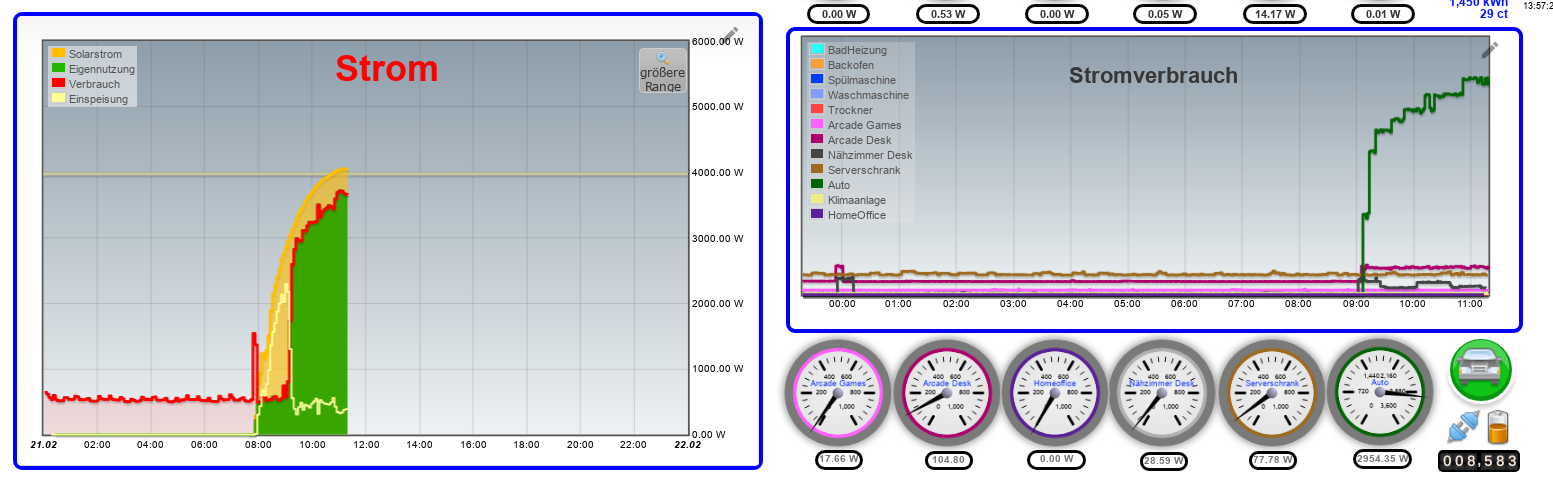Image resolution: width=1553 pixels, height=489 pixels.
Task: Click the größere Range zoom button
Action: [663, 71]
